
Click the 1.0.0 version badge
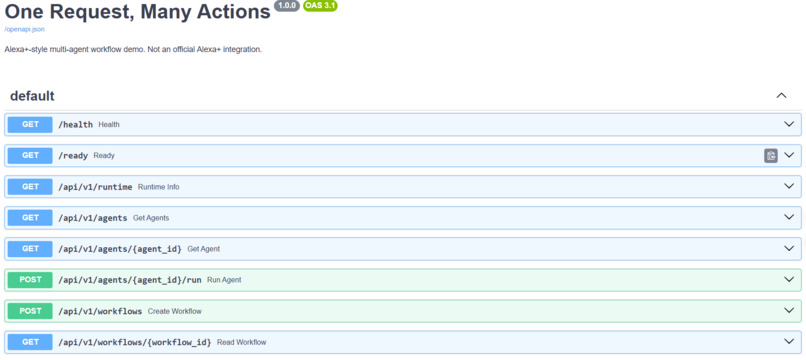click(287, 6)
